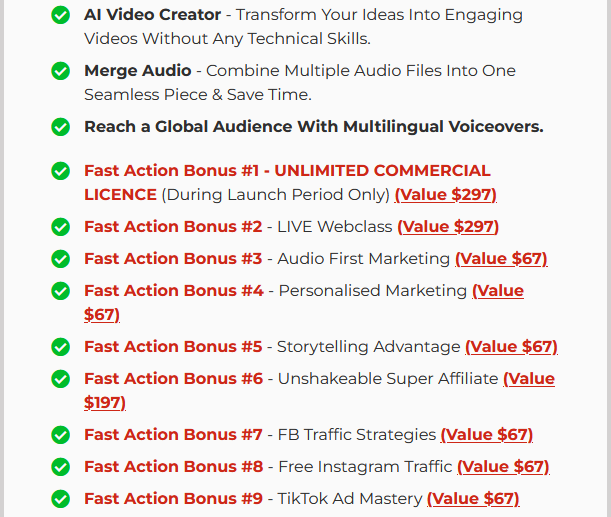Click checkmark icon for Fast Action Bonus #2
The image size is (611, 517).
click(x=61, y=227)
